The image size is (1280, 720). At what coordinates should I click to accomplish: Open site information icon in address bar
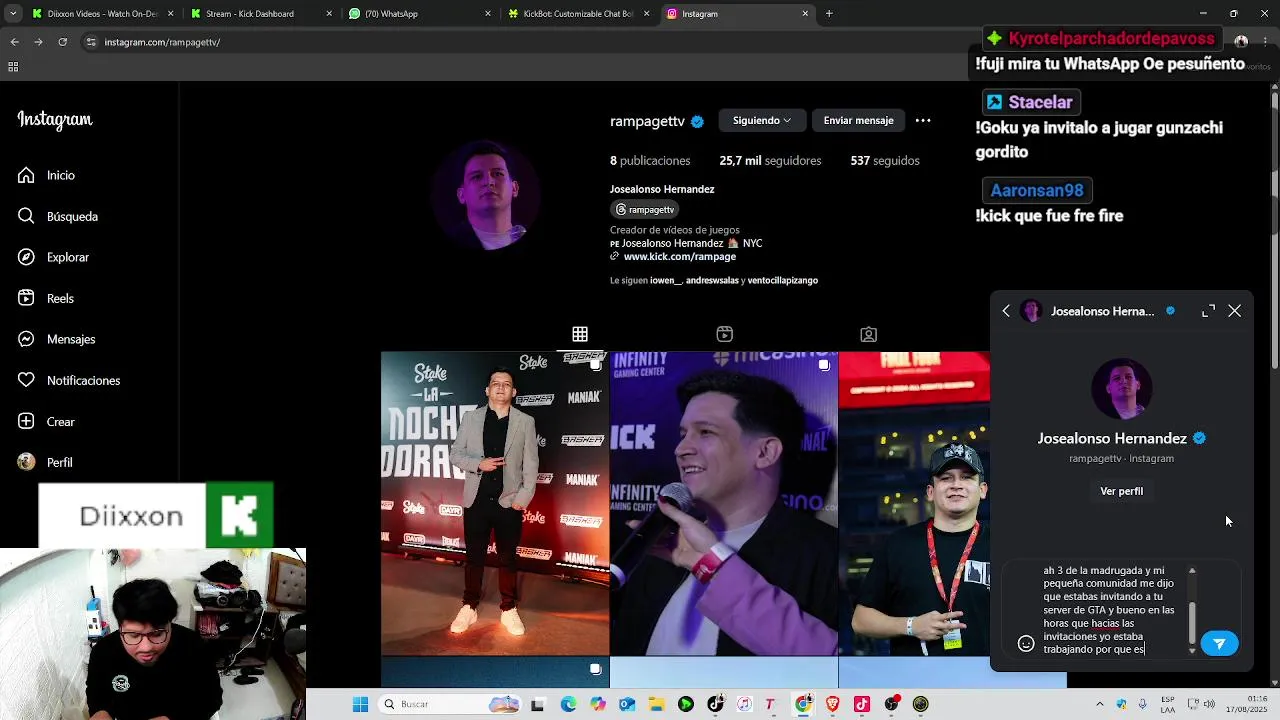(91, 42)
